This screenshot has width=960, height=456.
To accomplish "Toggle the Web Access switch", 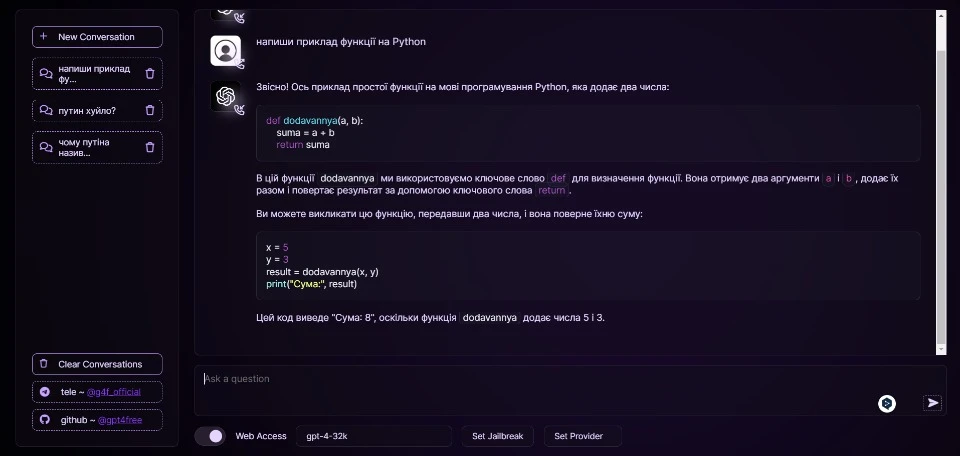I will pos(210,436).
